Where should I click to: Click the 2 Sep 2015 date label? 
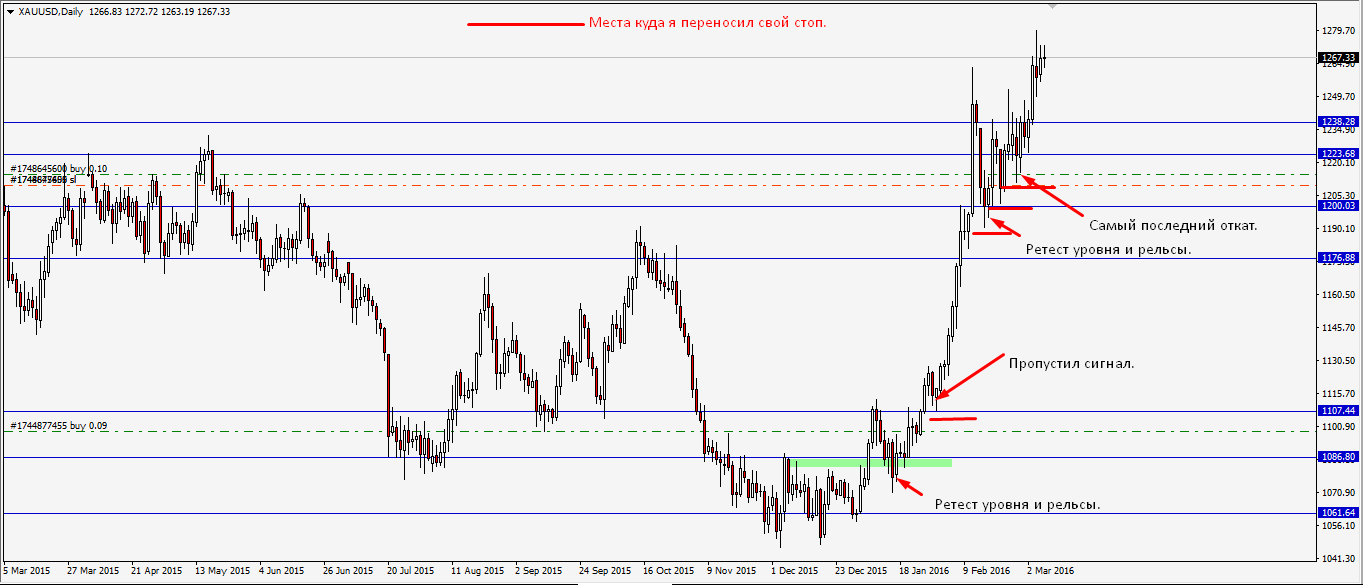click(538, 571)
